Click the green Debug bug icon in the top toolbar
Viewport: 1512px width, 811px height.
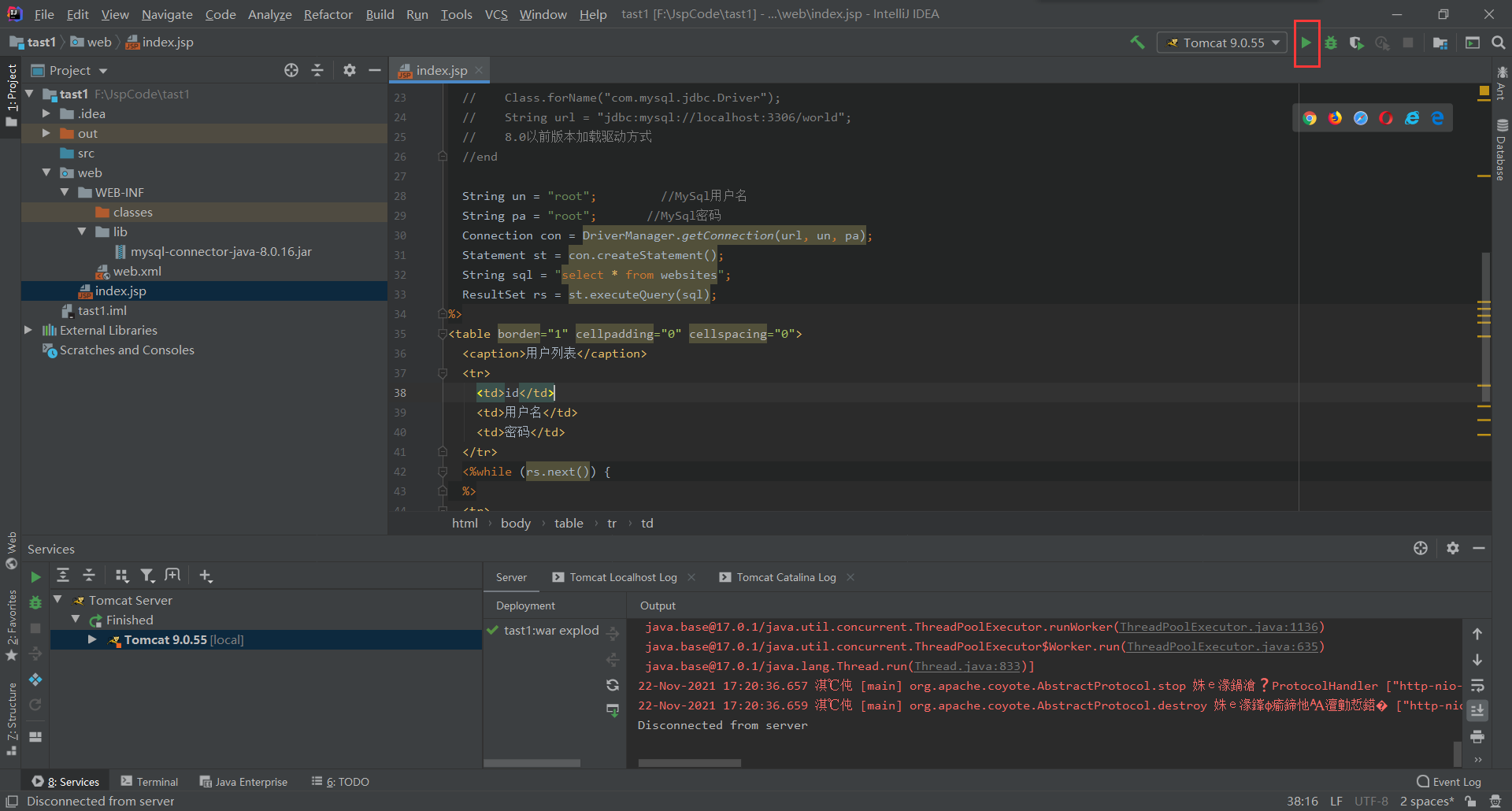[1331, 43]
